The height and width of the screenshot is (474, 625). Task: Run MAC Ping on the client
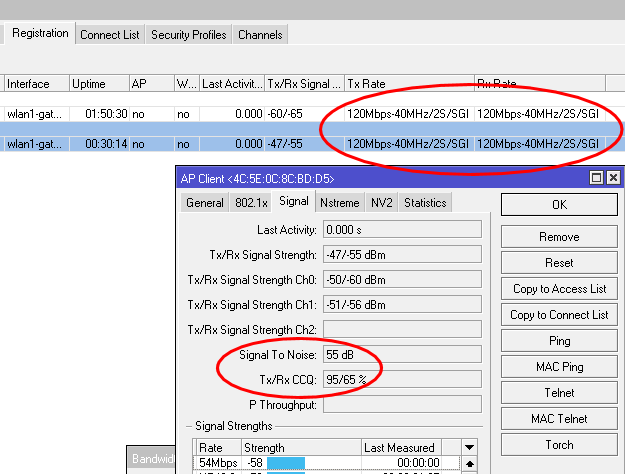click(559, 367)
